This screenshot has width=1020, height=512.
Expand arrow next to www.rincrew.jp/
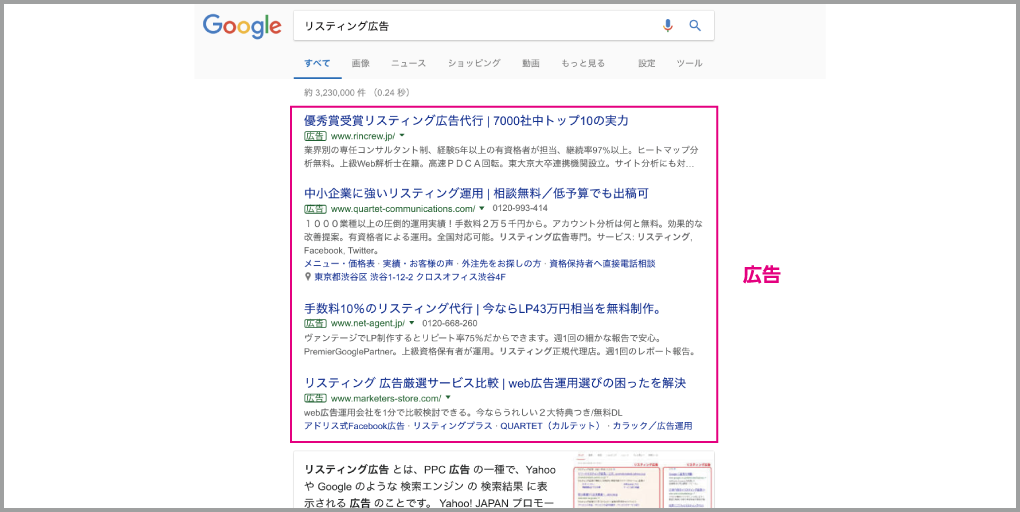402,135
